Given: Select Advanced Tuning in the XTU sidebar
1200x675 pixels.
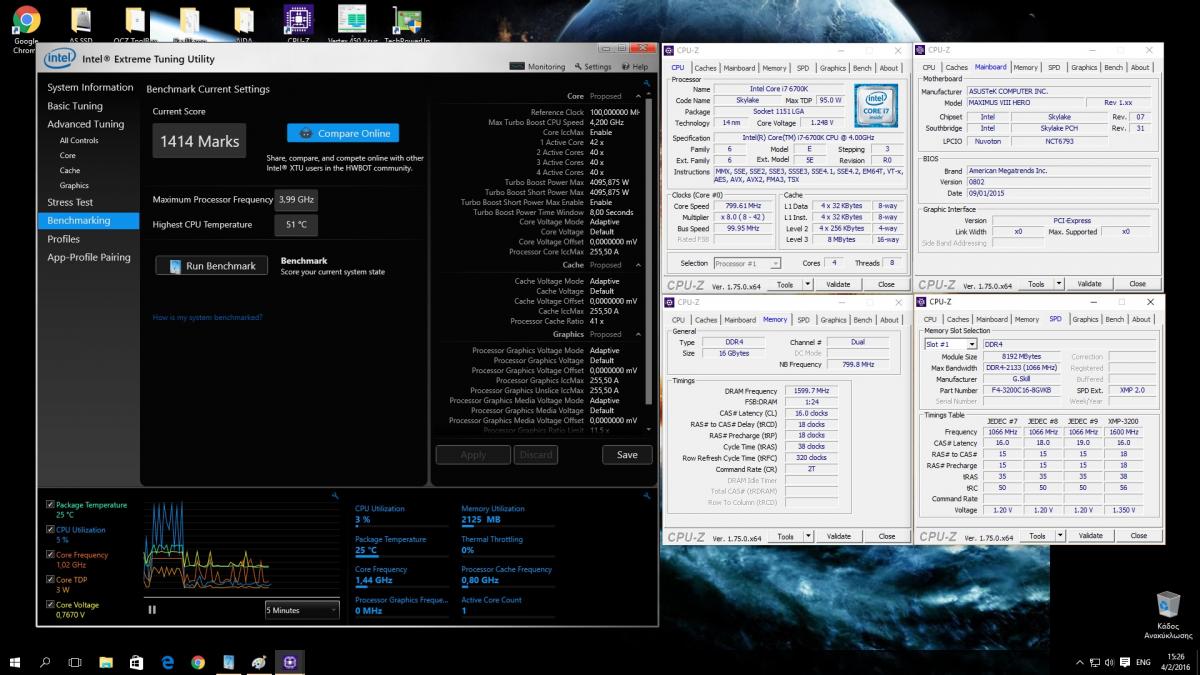Looking at the screenshot, I should (86, 124).
